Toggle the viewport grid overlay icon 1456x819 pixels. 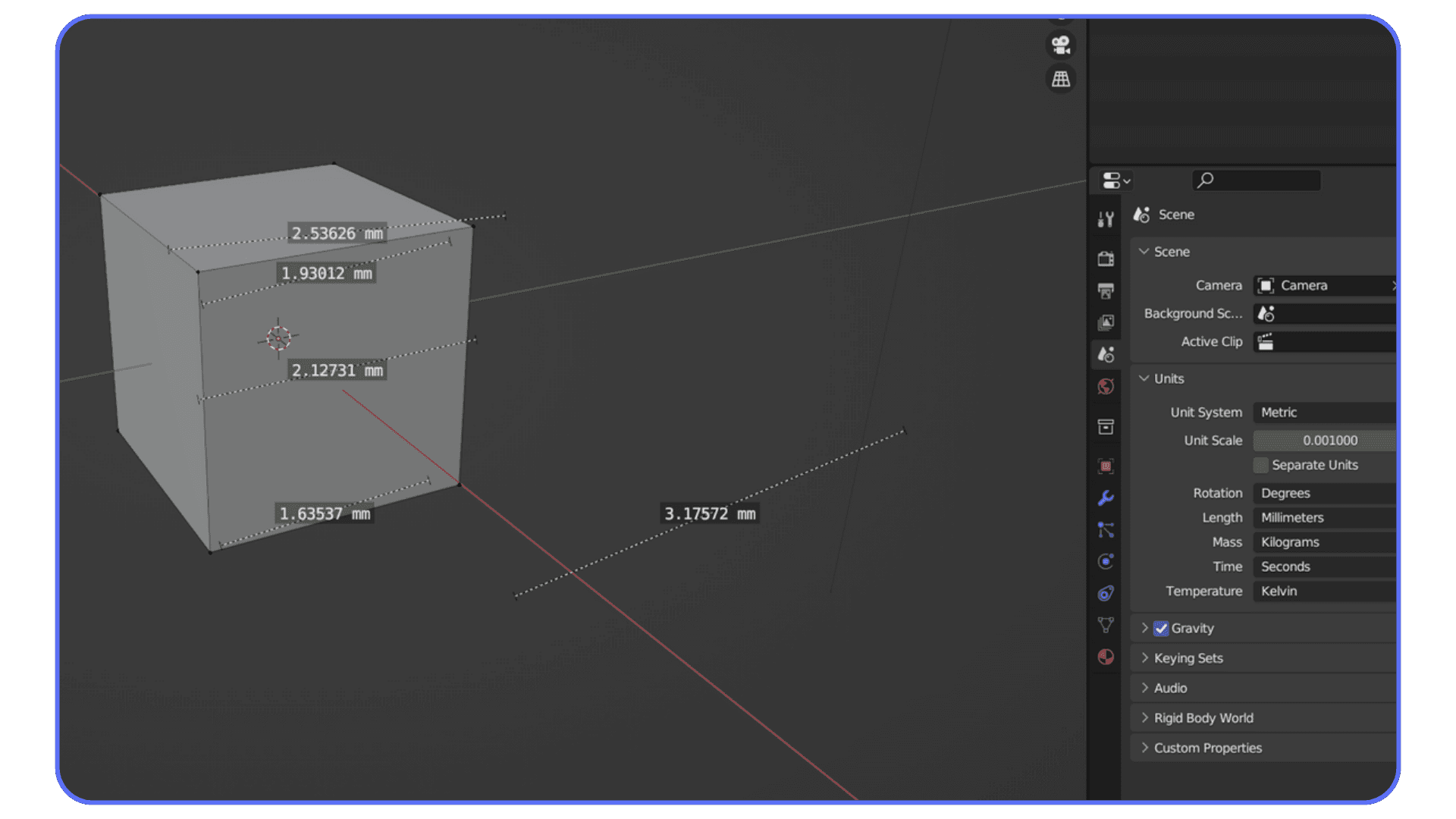tap(1060, 78)
